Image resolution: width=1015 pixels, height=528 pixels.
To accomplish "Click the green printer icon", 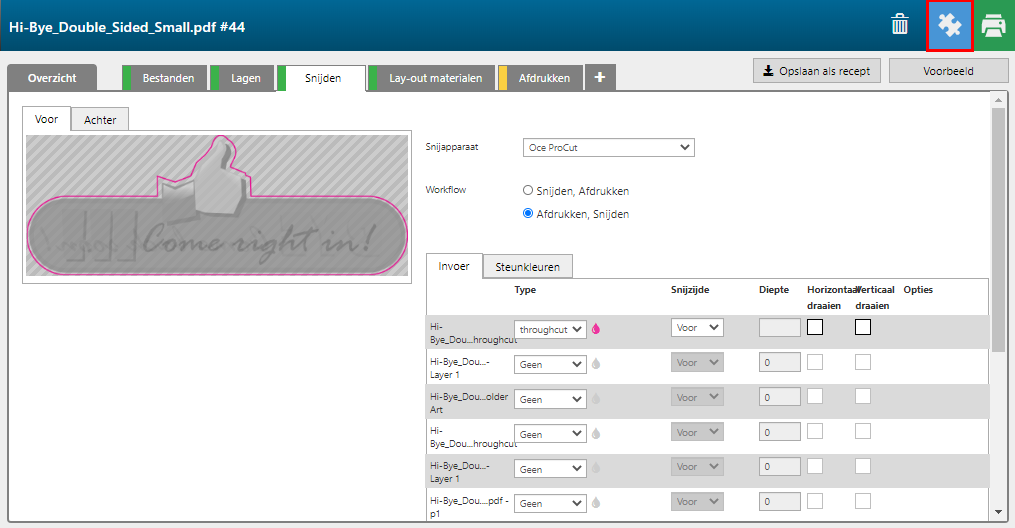I will [993, 26].
